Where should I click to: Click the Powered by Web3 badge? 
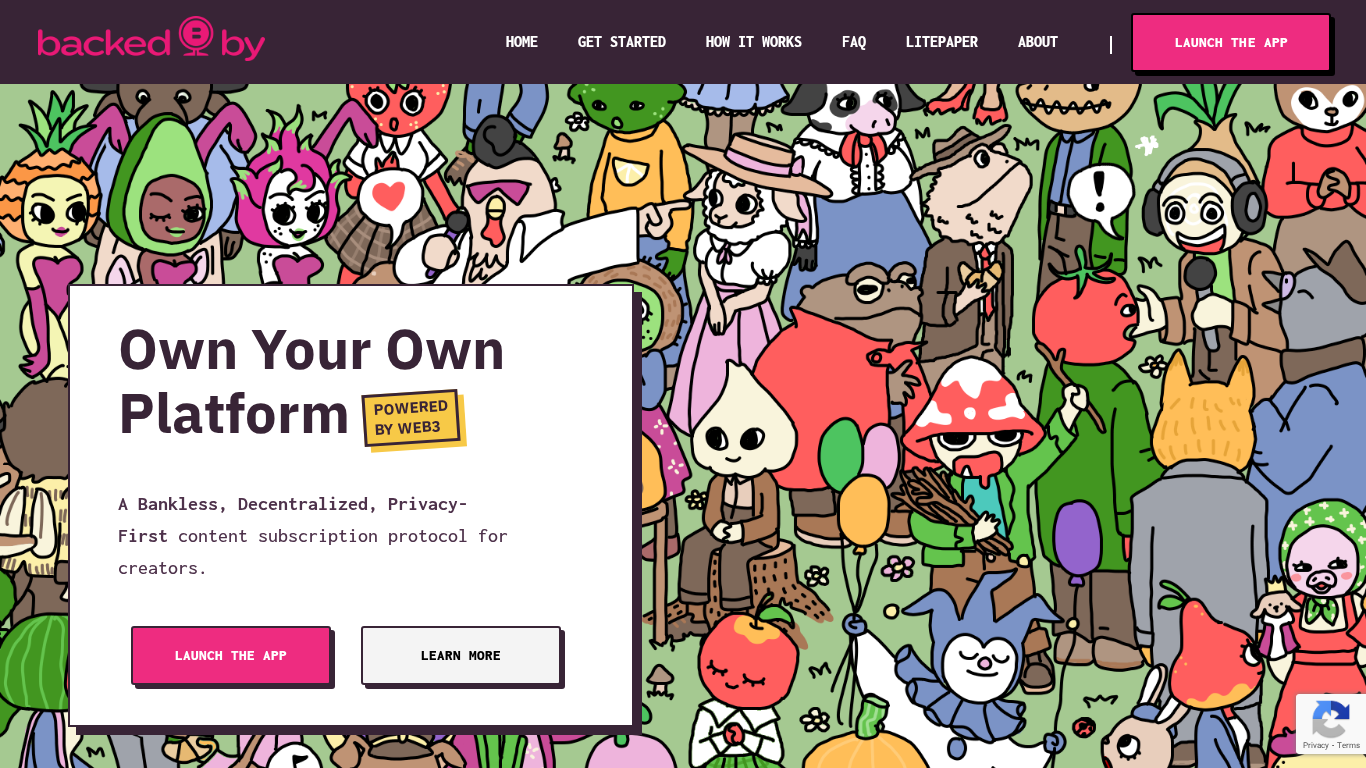tap(411, 418)
